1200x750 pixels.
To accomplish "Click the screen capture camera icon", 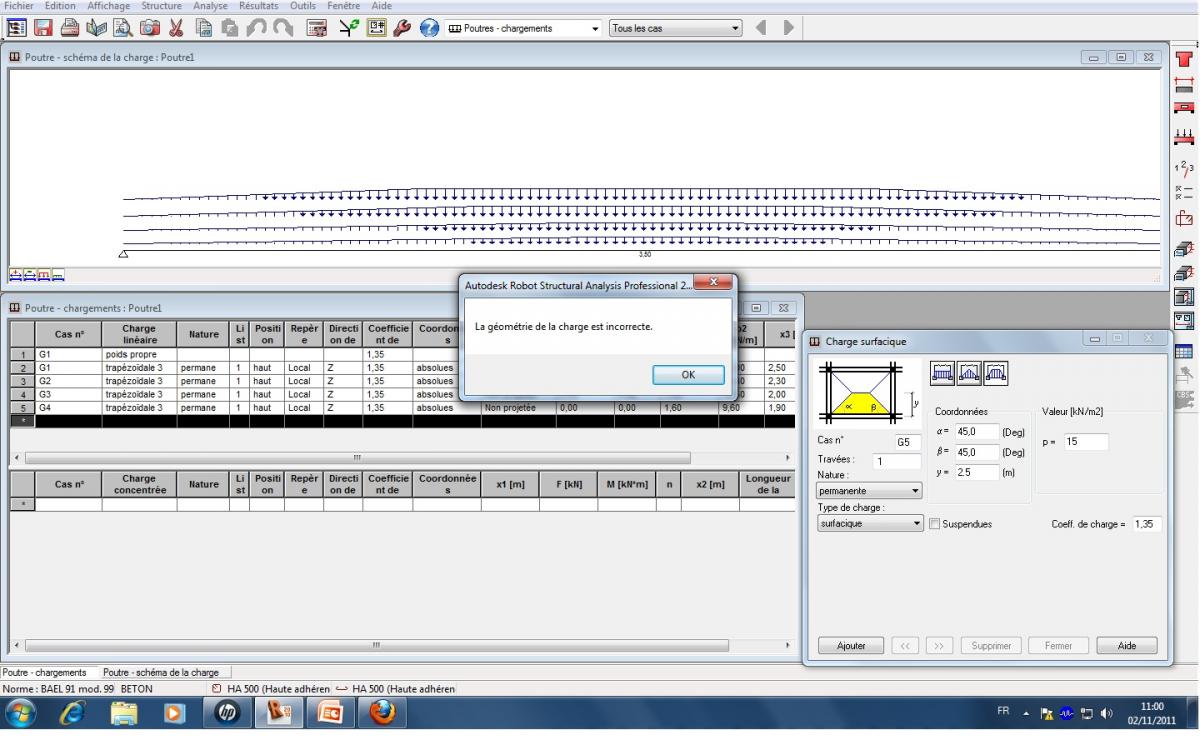I will [151, 29].
